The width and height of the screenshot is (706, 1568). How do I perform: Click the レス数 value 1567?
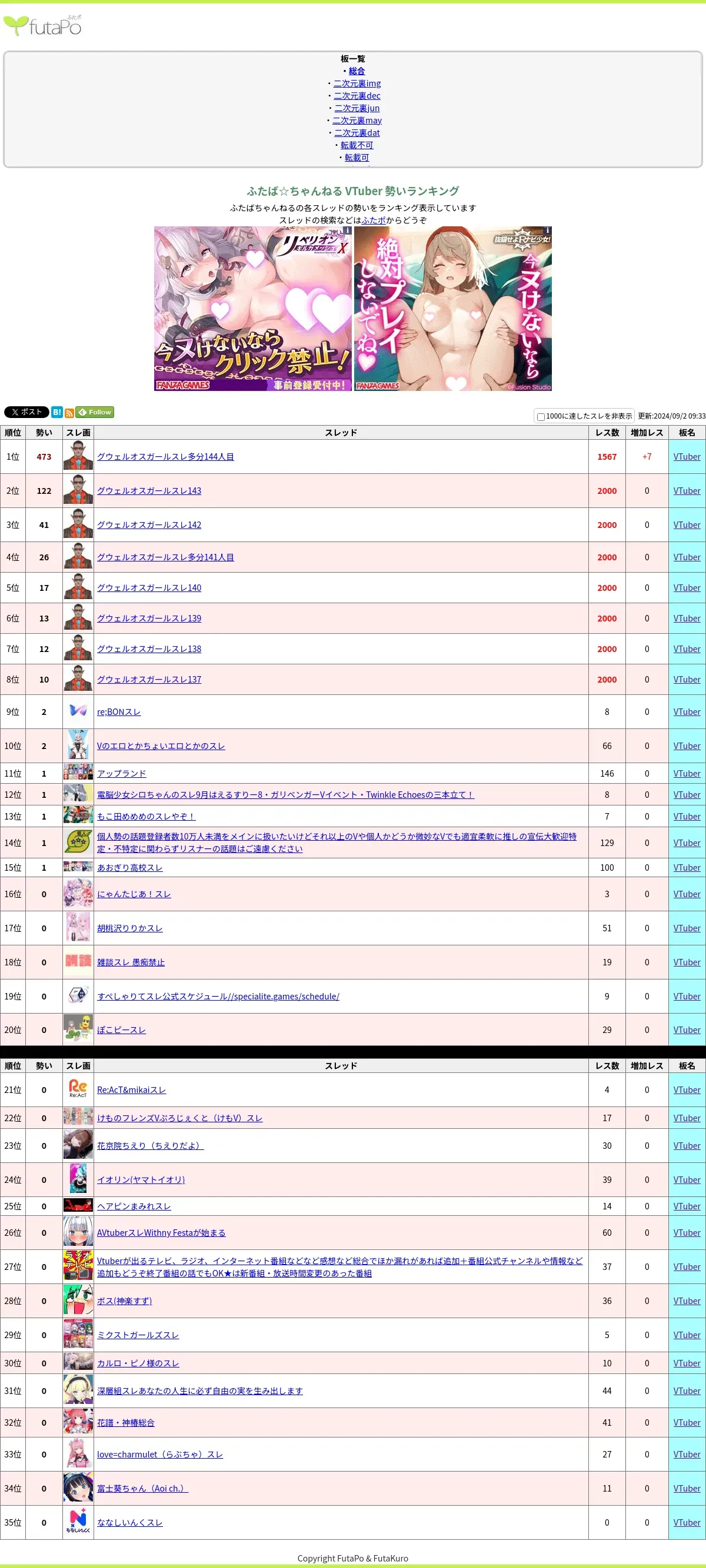(x=607, y=456)
